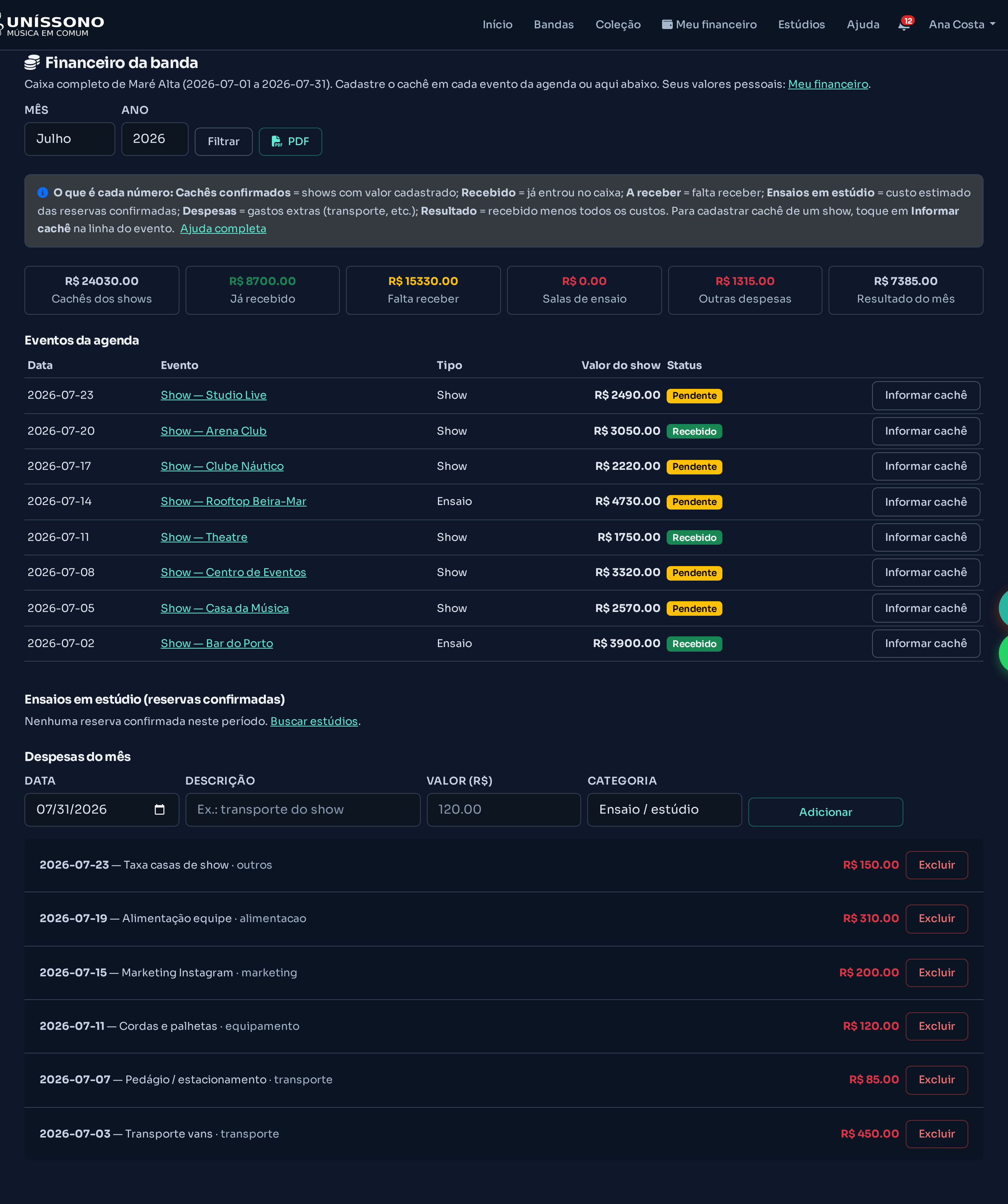Screen dimensions: 1008x1204
Task: Click the coins icon beside Financeiro da banda
Action: click(32, 63)
